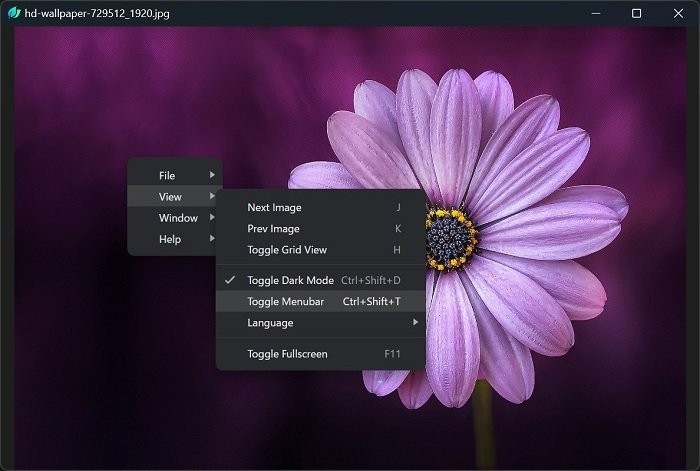Toggle Fullscreen mode
The height and width of the screenshot is (471, 700).
tap(287, 354)
